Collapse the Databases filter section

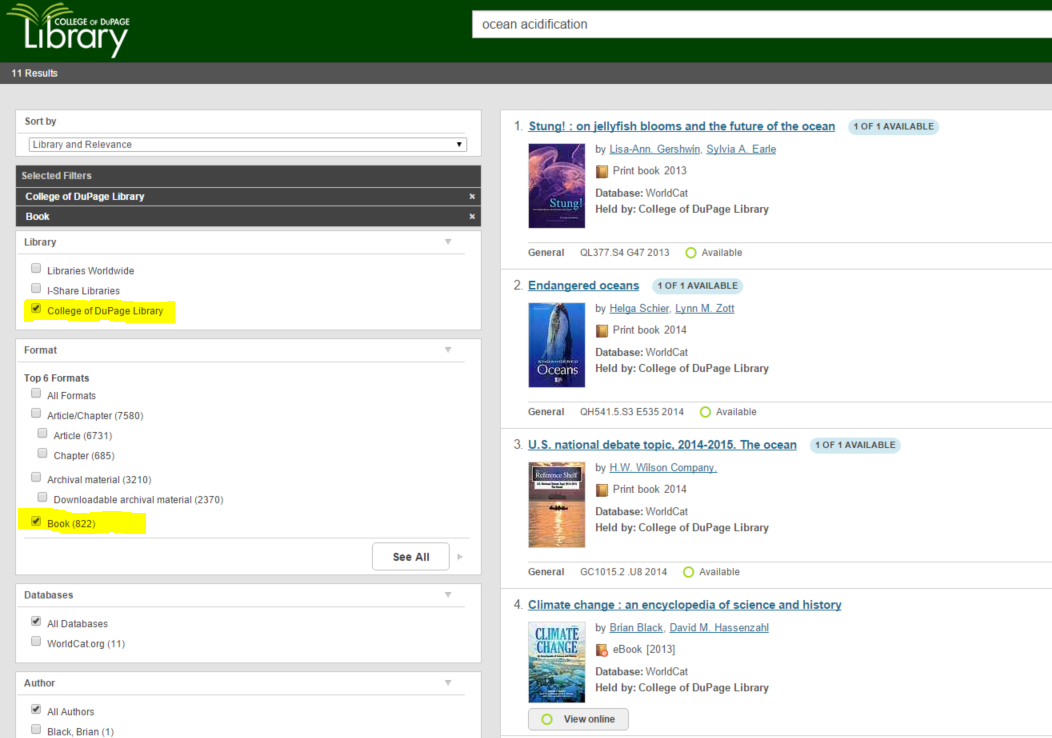click(448, 595)
